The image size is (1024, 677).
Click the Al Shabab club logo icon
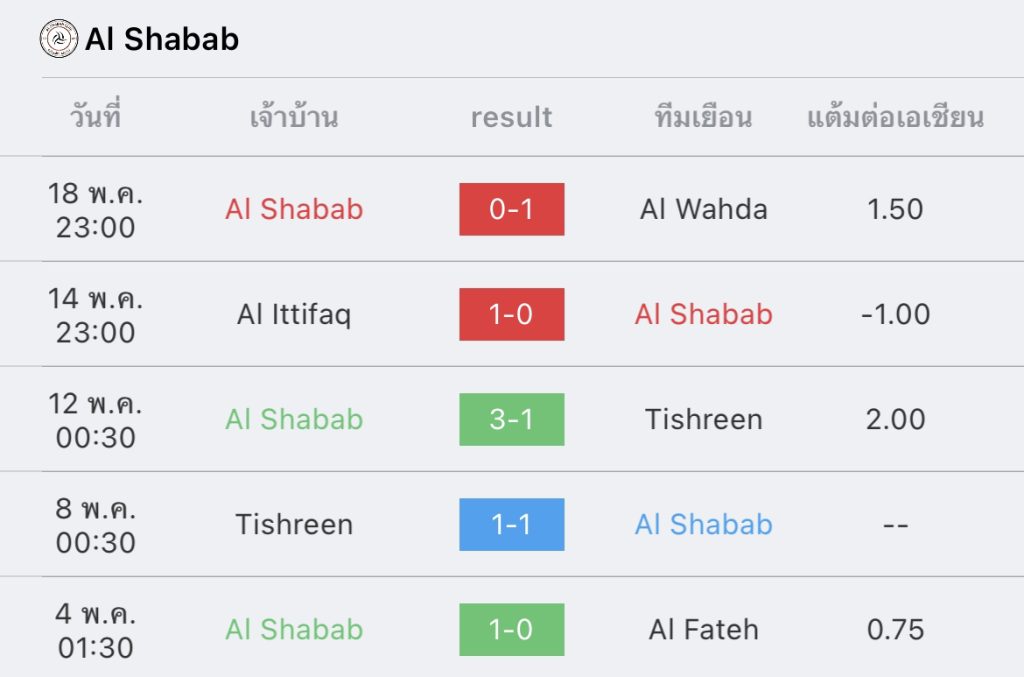click(x=59, y=39)
